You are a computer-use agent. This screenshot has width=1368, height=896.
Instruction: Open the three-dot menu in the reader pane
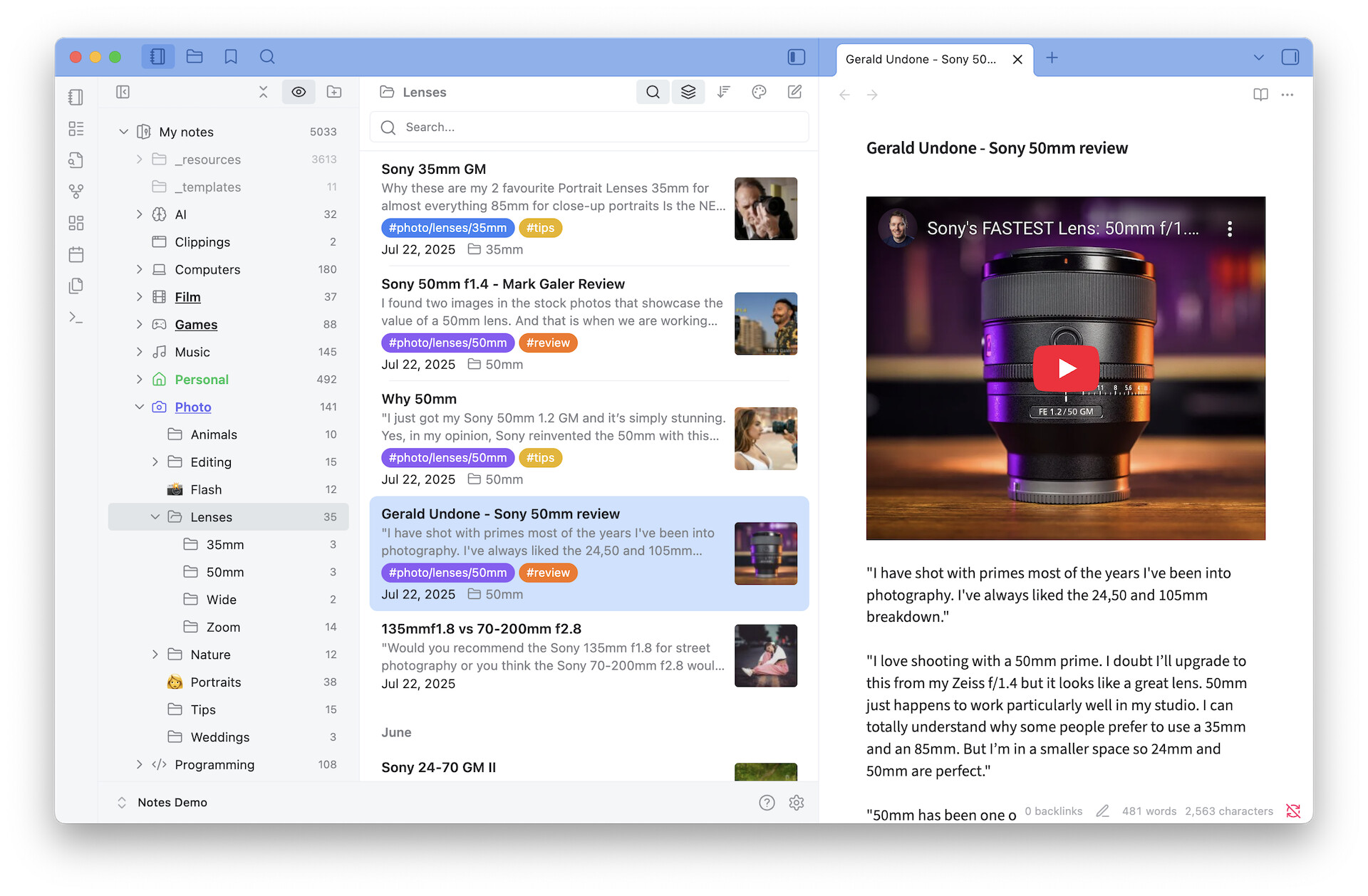click(x=1287, y=95)
